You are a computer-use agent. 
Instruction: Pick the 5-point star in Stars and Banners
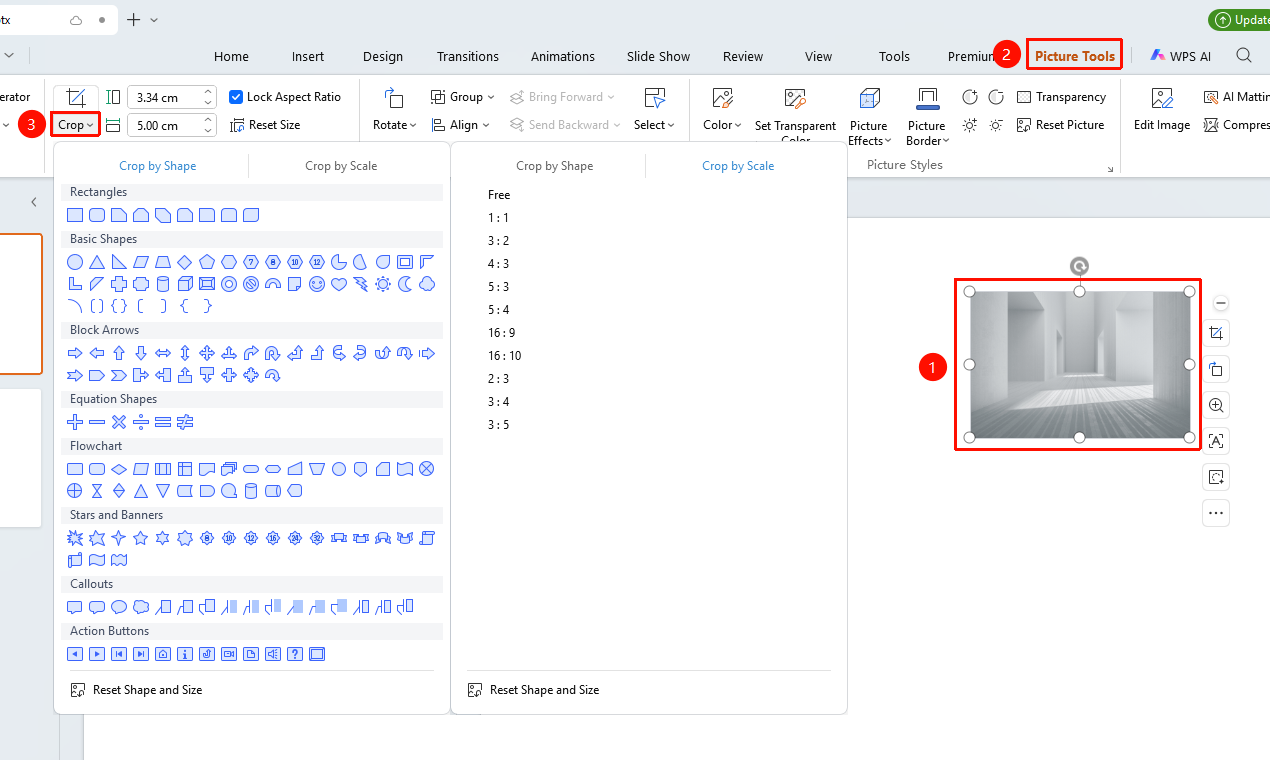141,538
